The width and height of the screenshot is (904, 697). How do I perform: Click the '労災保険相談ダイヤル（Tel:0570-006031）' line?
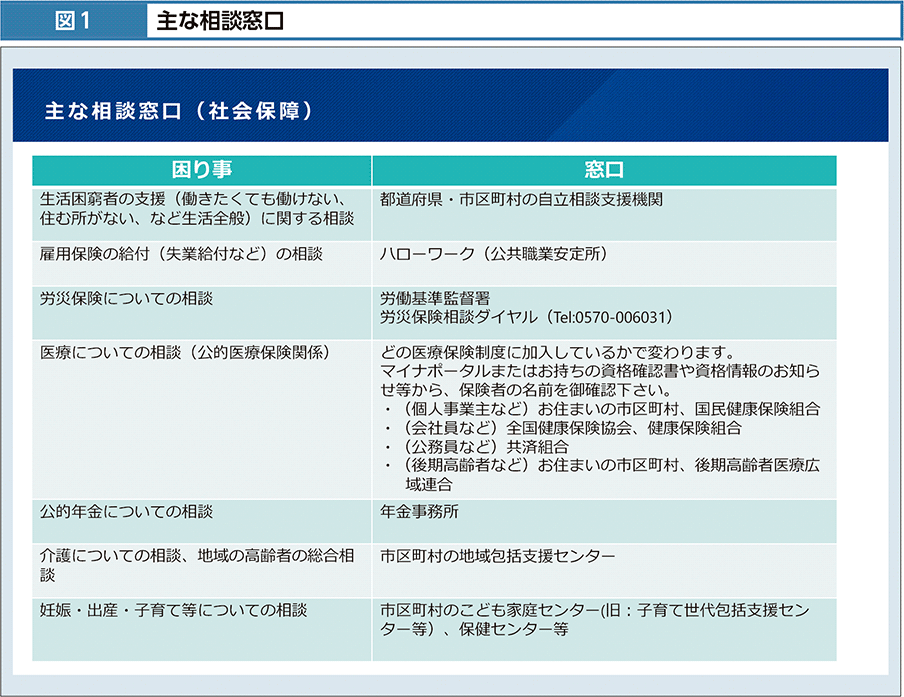click(526, 317)
